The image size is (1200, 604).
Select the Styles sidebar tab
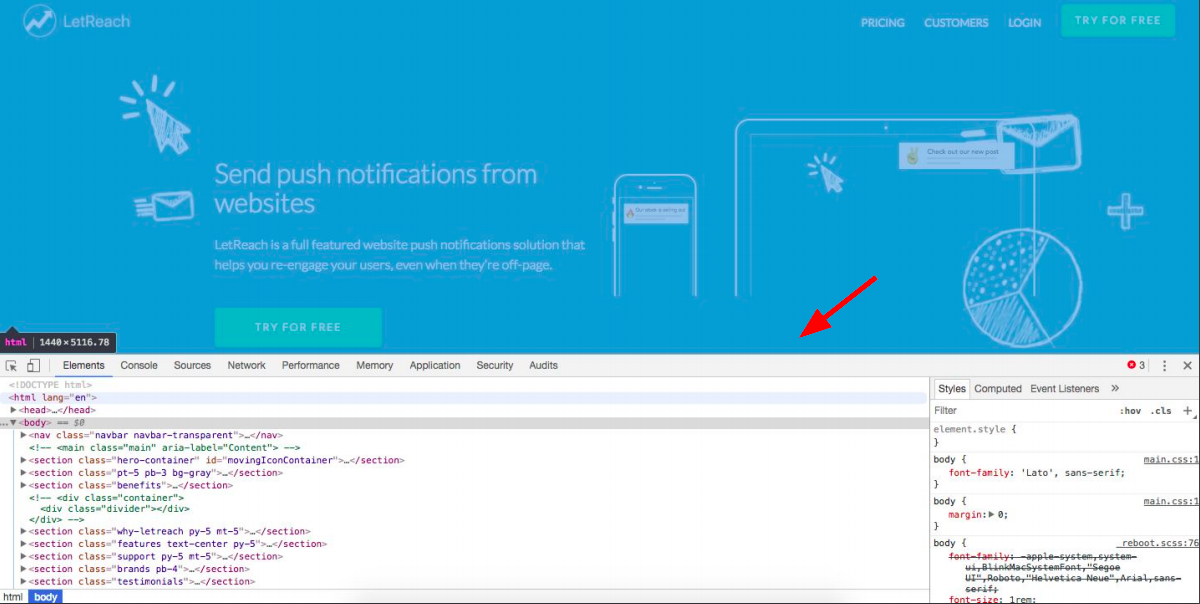click(x=952, y=389)
